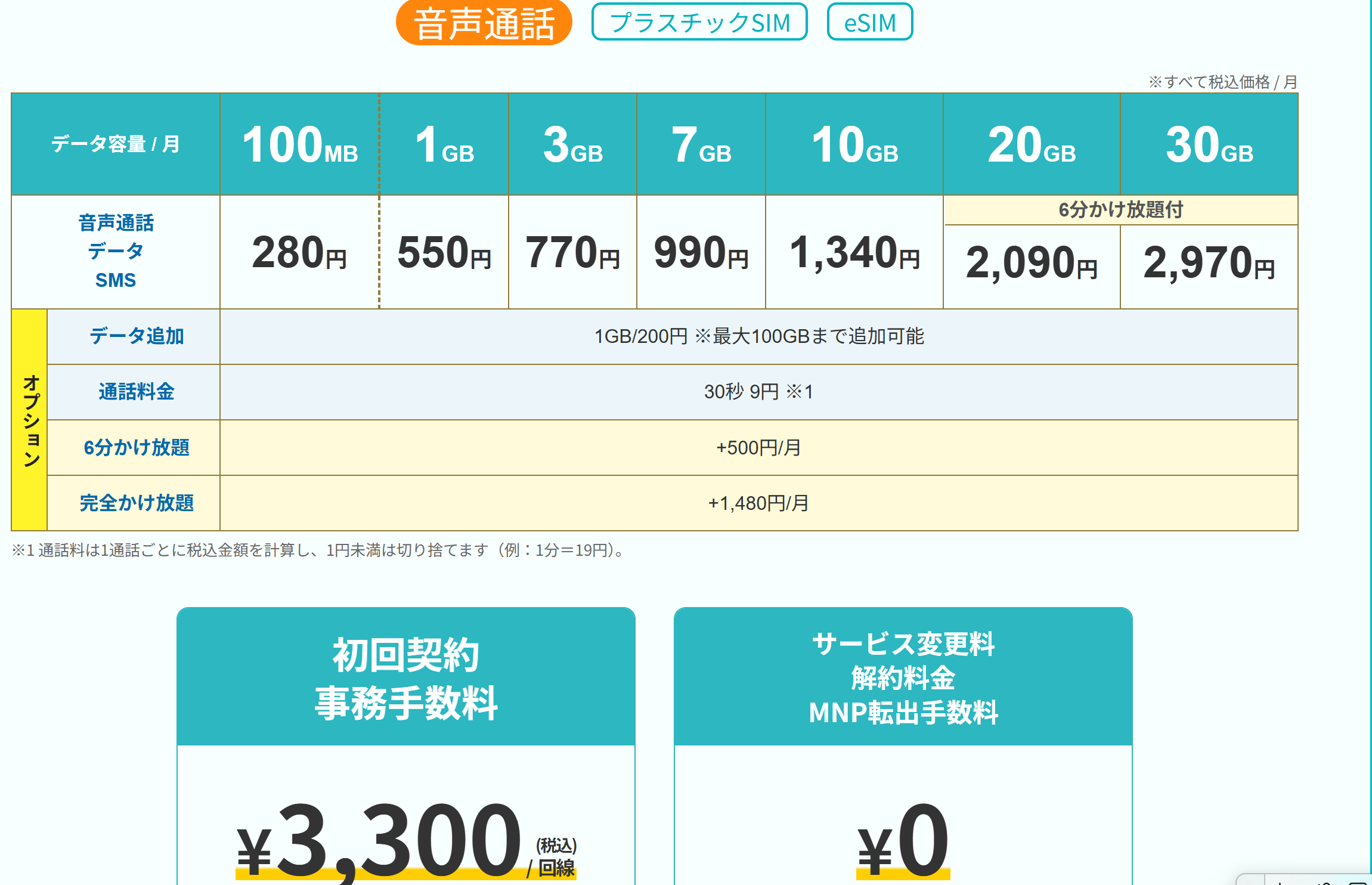Click the 6分かけ放題付 banner label
The width and height of the screenshot is (1372, 885).
tap(1120, 210)
